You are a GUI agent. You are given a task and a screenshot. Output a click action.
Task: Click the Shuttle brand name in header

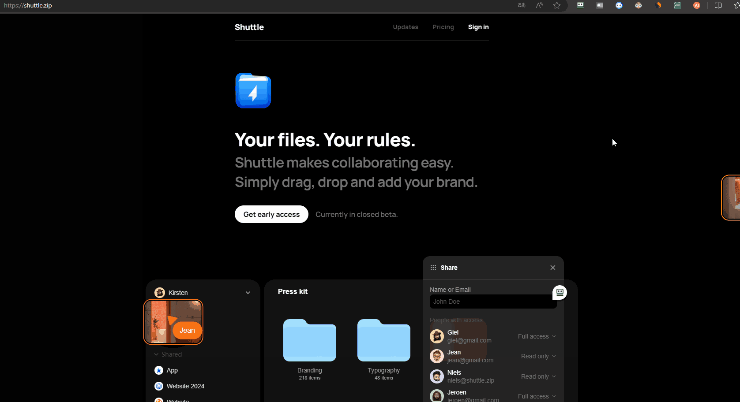coord(249,27)
